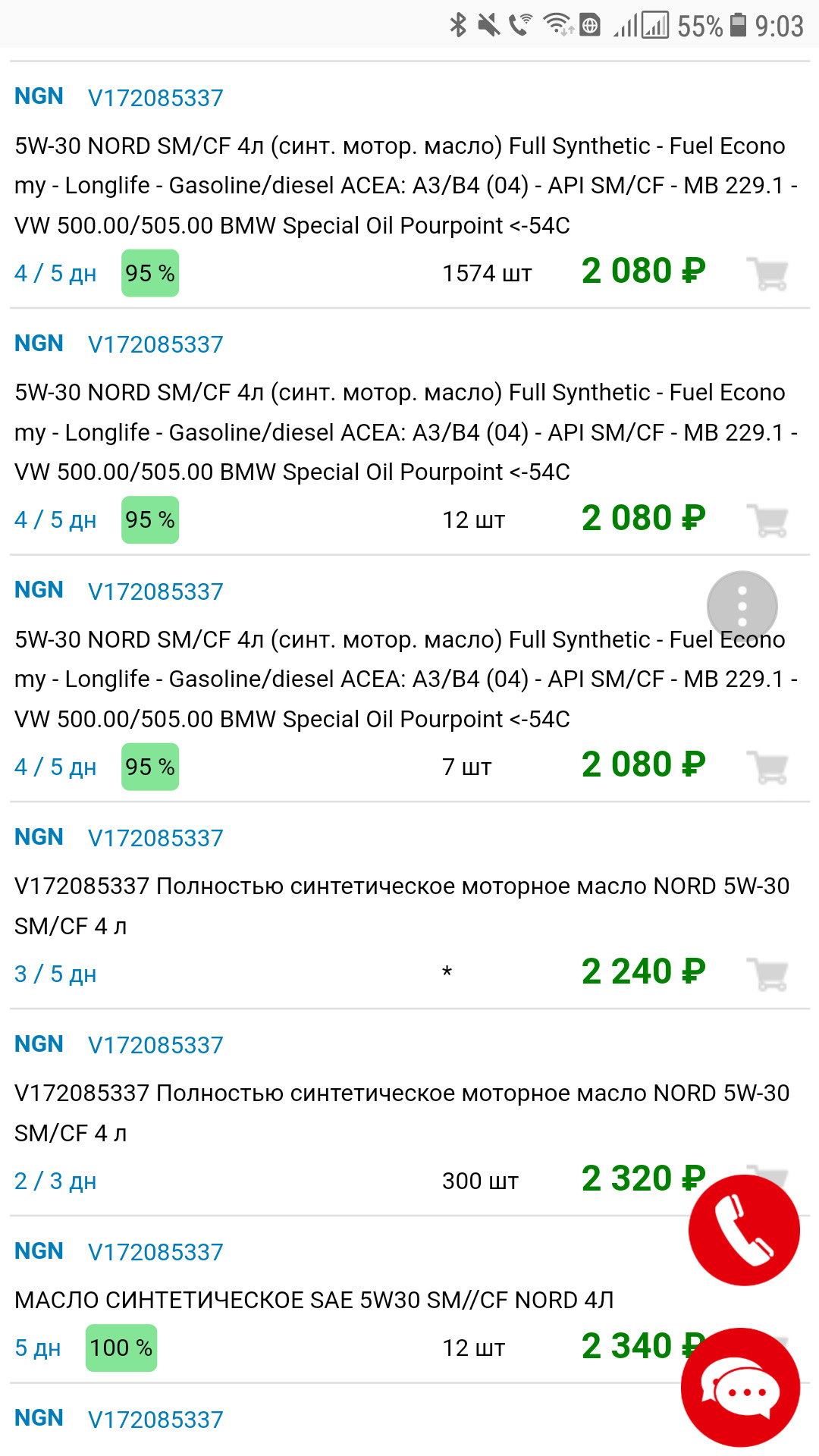Open the last V172085337 link at bottom
This screenshot has height=1456, width=819.
[x=155, y=1420]
